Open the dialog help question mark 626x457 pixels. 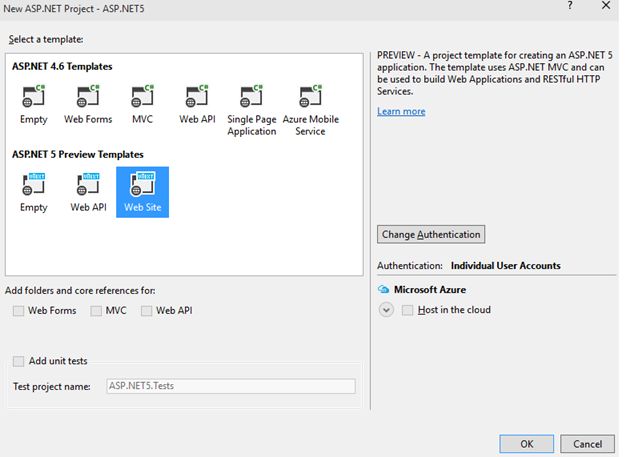click(x=570, y=6)
